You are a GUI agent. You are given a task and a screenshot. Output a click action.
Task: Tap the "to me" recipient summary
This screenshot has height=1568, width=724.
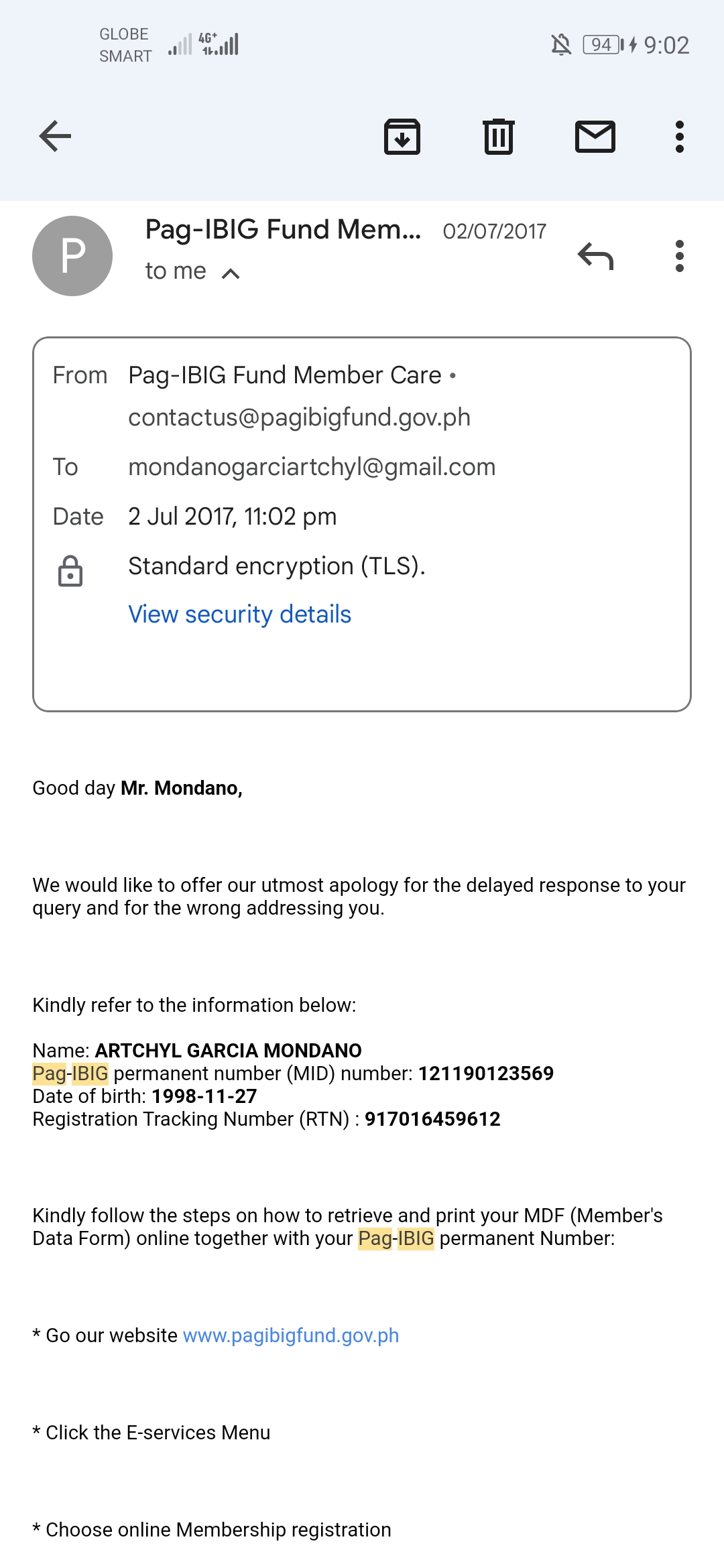click(176, 271)
